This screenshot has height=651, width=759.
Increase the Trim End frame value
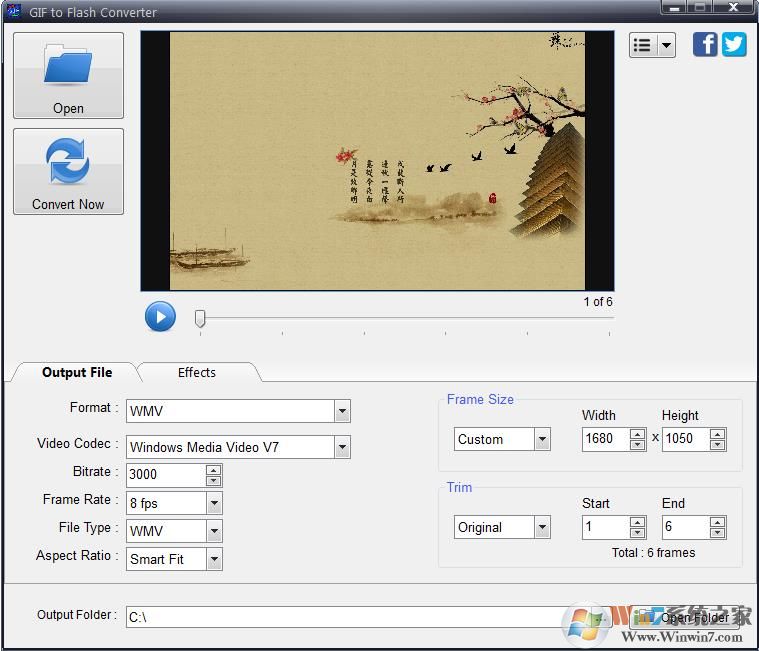(717, 522)
